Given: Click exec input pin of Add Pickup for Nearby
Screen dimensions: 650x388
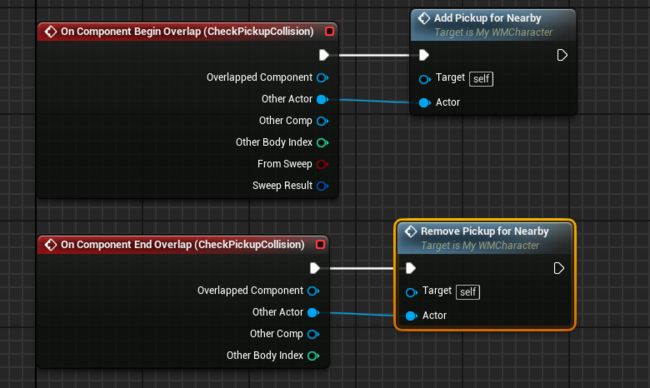Looking at the screenshot, I should click(x=424, y=55).
